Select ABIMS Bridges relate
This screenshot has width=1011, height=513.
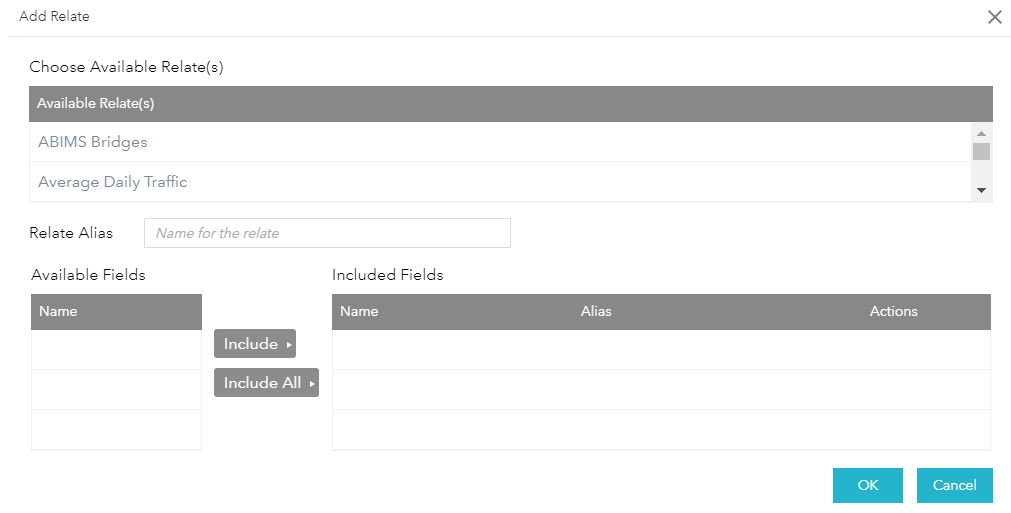click(x=93, y=142)
